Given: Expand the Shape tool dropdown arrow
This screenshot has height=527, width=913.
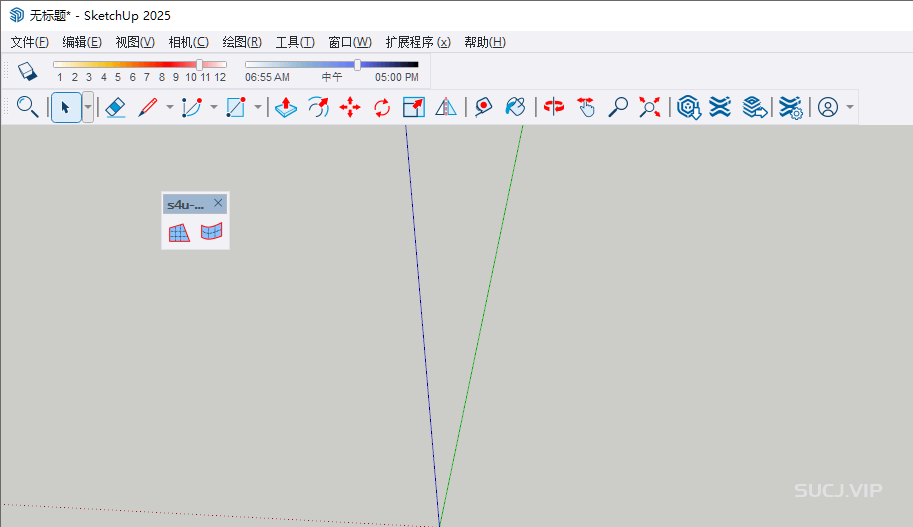Looking at the screenshot, I should [x=257, y=107].
